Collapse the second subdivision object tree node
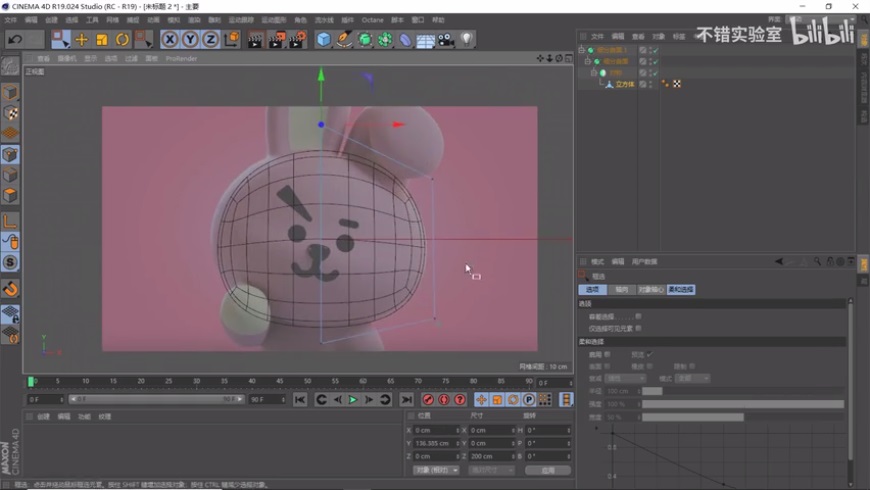This screenshot has width=870, height=490. 588,62
